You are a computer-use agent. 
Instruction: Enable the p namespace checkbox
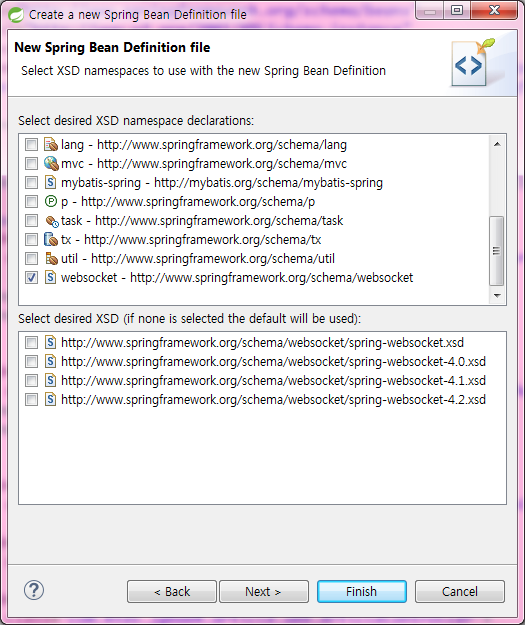(x=31, y=201)
